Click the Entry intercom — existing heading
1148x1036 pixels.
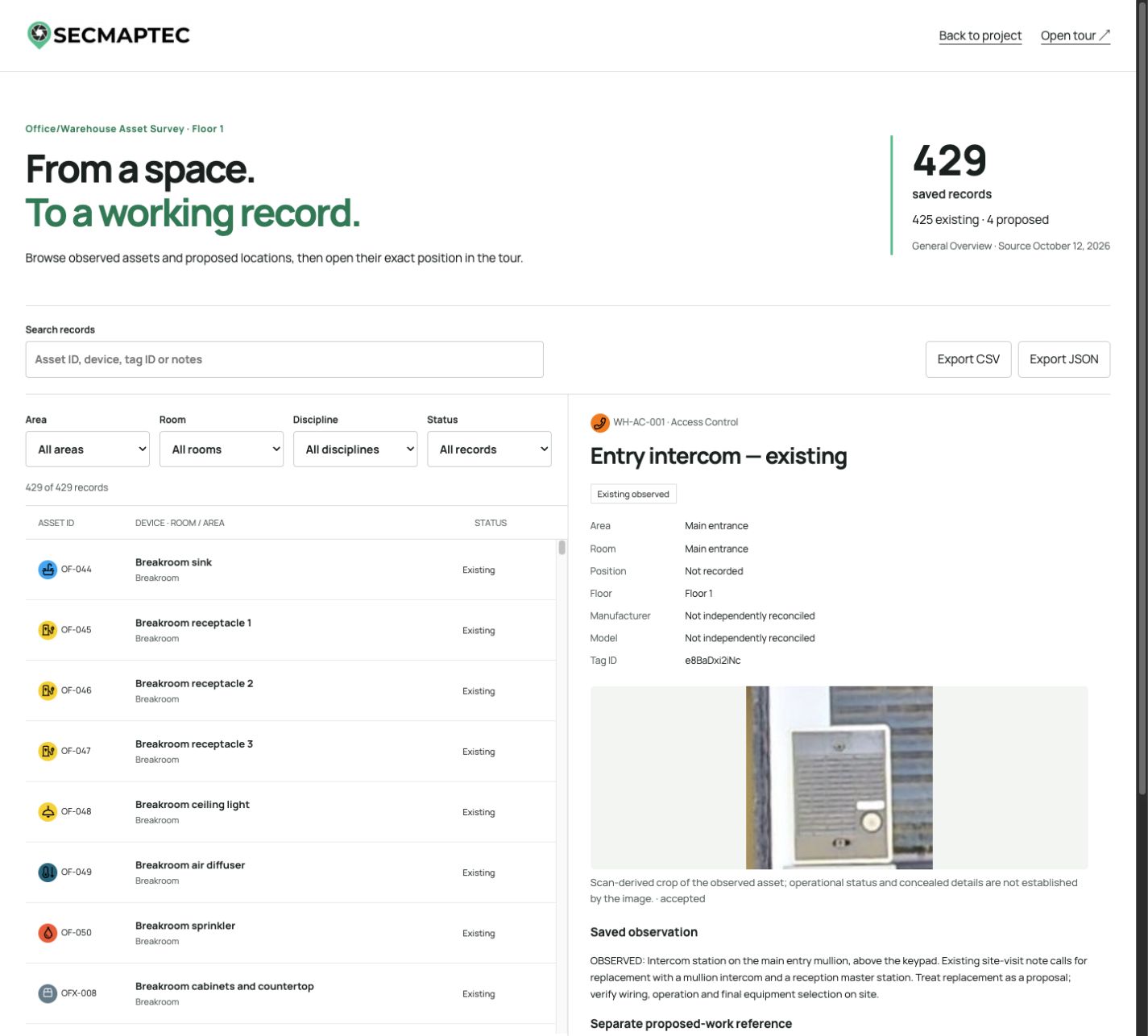coord(719,456)
